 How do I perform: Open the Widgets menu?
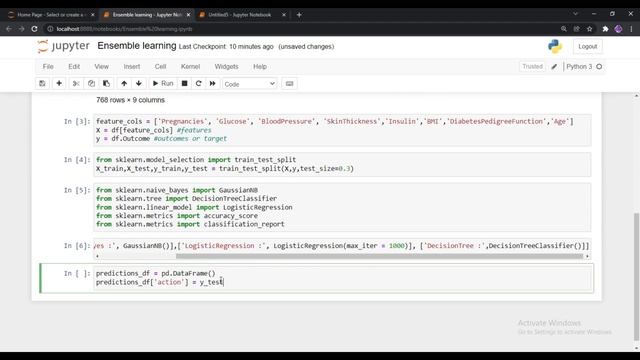(227, 67)
